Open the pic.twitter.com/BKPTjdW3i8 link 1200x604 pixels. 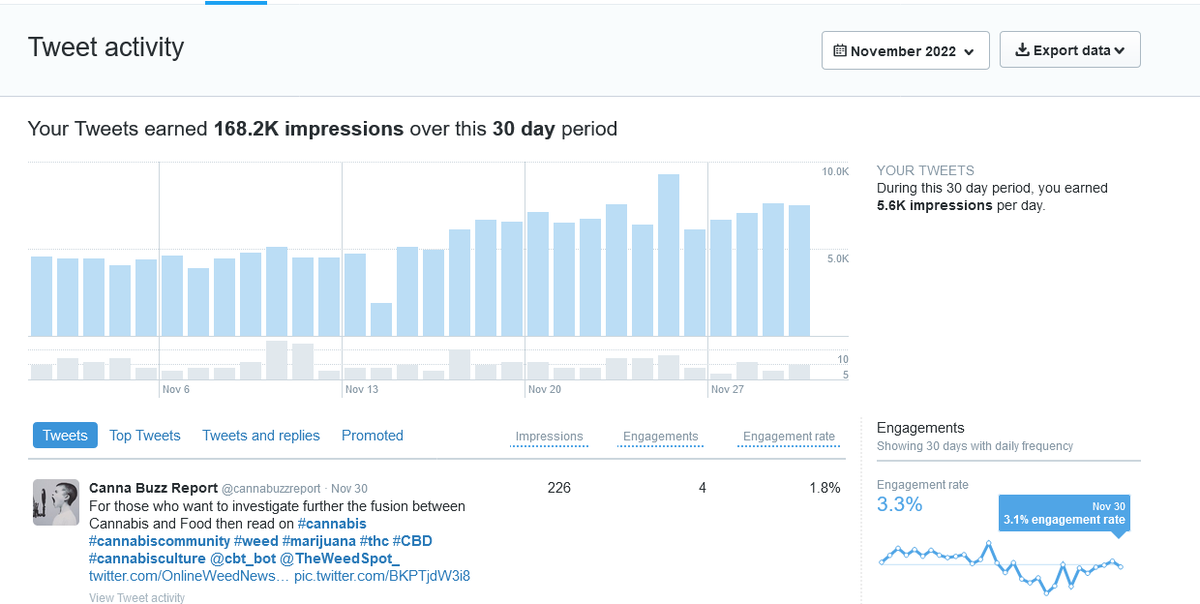coord(382,576)
